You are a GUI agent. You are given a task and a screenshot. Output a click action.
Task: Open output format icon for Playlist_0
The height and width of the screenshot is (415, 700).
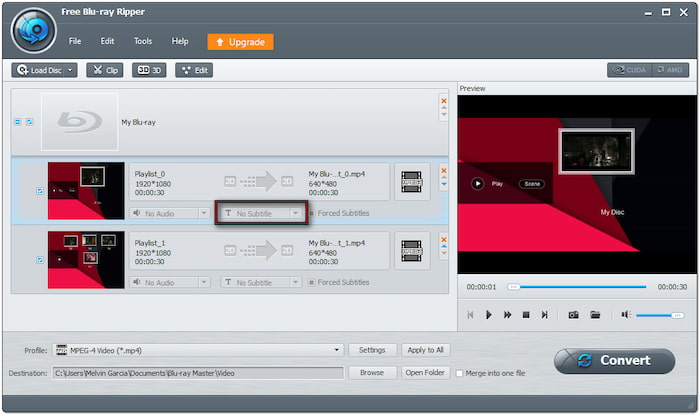(x=412, y=181)
